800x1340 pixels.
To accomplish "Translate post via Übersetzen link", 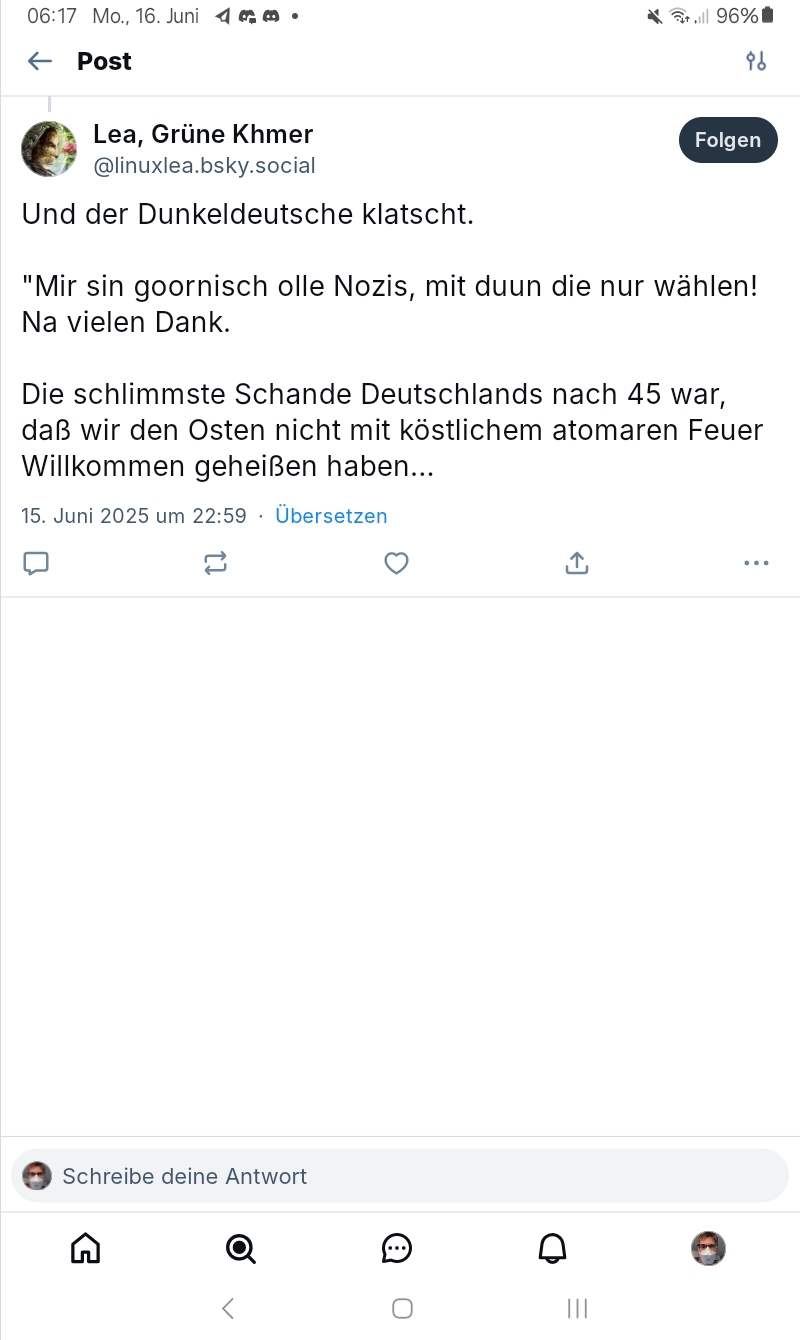I will click(331, 516).
